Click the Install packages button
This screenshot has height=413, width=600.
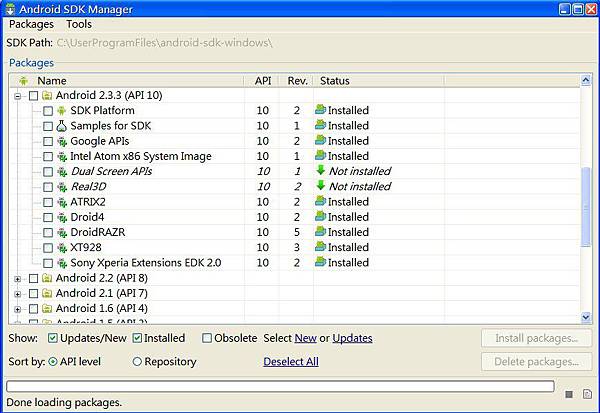[x=536, y=338]
